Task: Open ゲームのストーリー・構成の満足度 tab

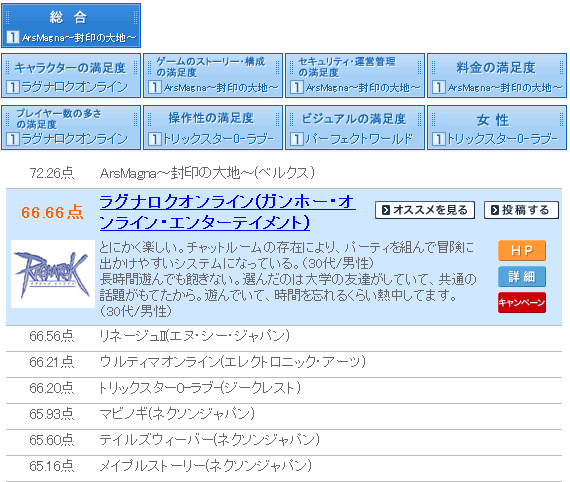Action: click(213, 76)
